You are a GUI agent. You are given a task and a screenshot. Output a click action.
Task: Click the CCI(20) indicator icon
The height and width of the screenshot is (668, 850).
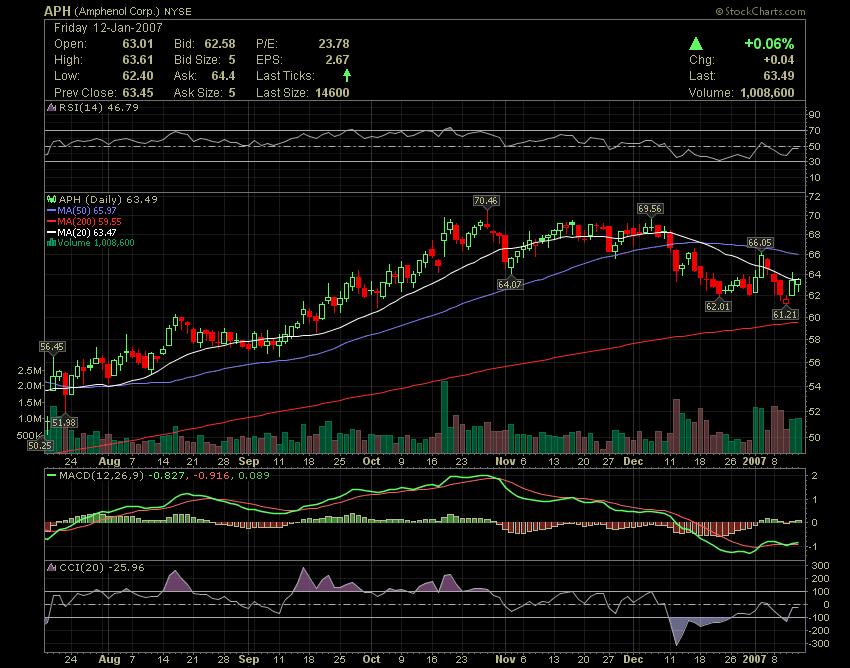click(x=52, y=568)
